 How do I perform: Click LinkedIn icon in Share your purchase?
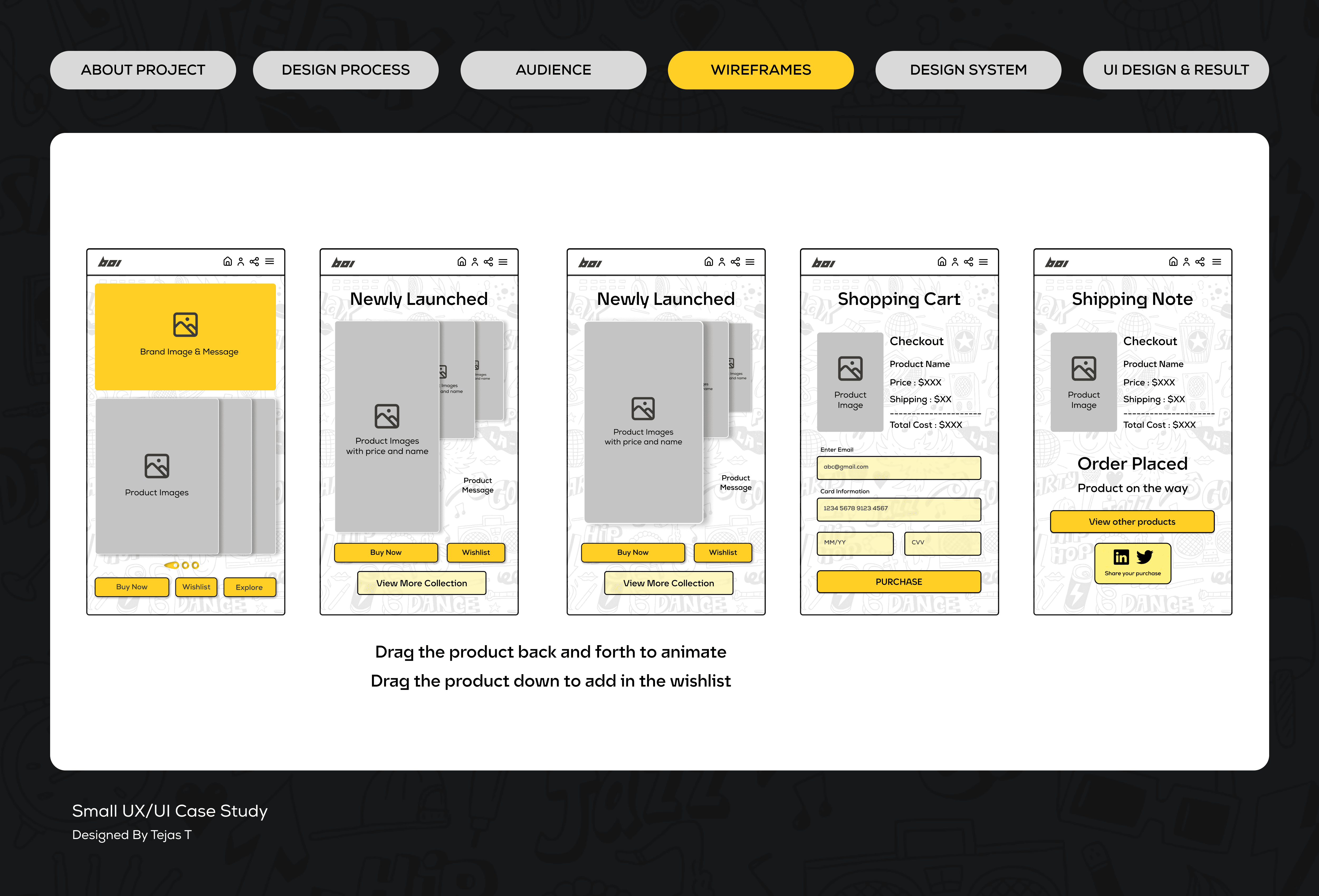[1121, 557]
